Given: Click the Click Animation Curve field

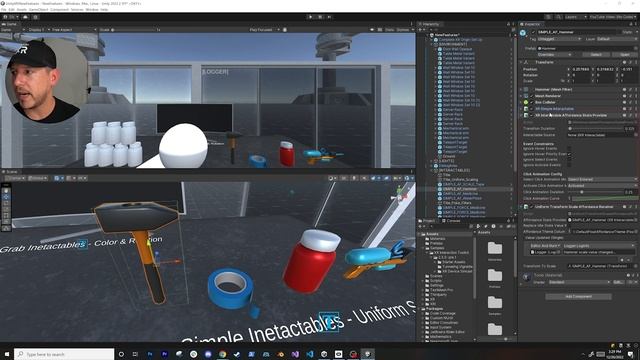Looking at the screenshot, I should coord(604,198).
